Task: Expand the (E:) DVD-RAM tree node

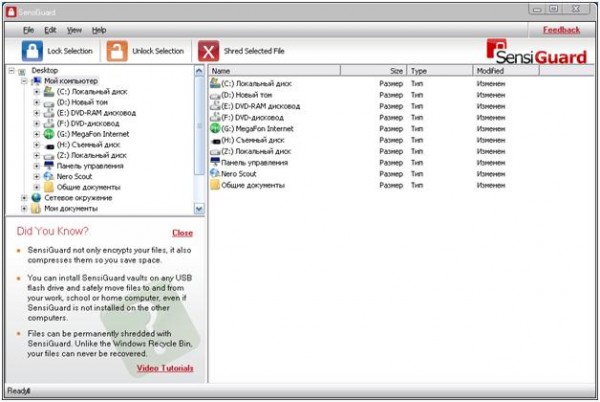Action: click(x=36, y=113)
